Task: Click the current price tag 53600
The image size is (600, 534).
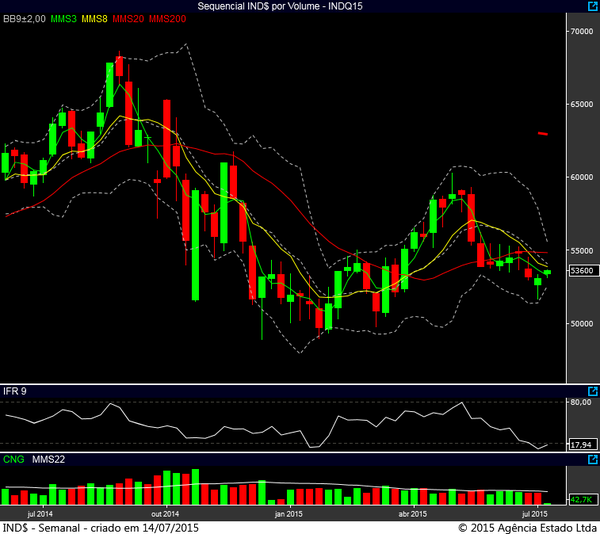Action: 581,271
